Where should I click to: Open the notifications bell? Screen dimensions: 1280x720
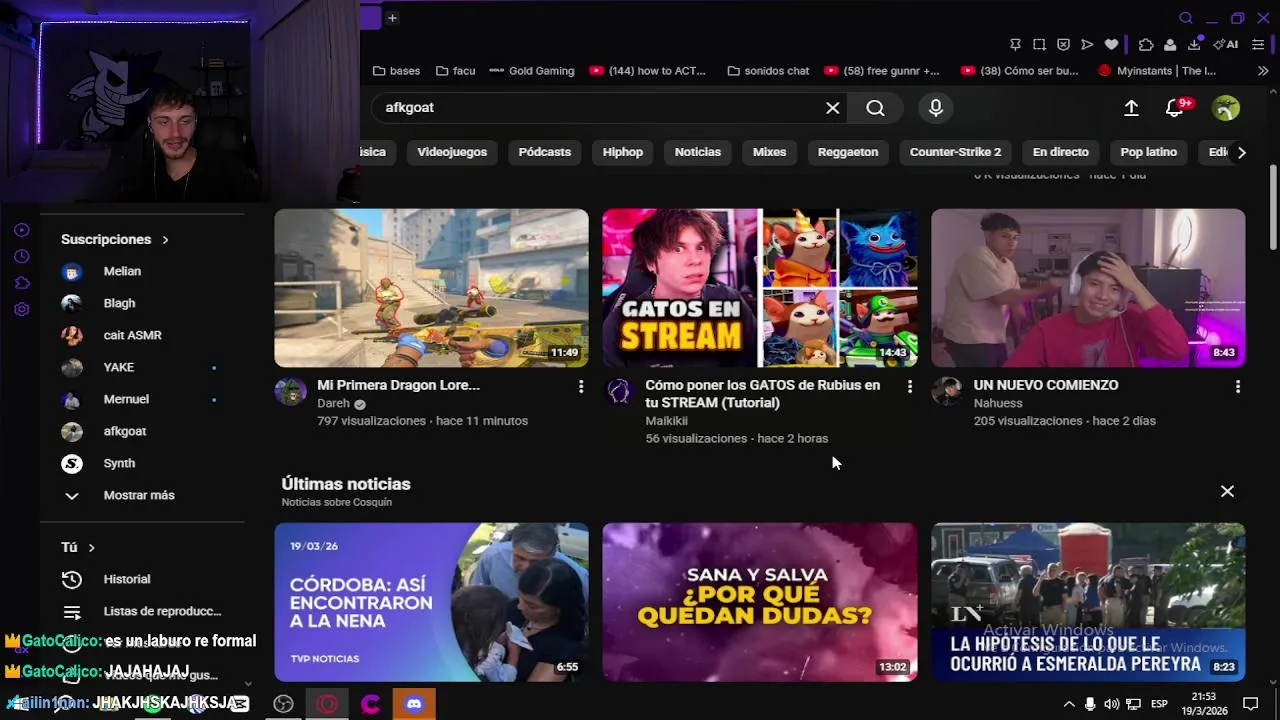click(x=1176, y=108)
